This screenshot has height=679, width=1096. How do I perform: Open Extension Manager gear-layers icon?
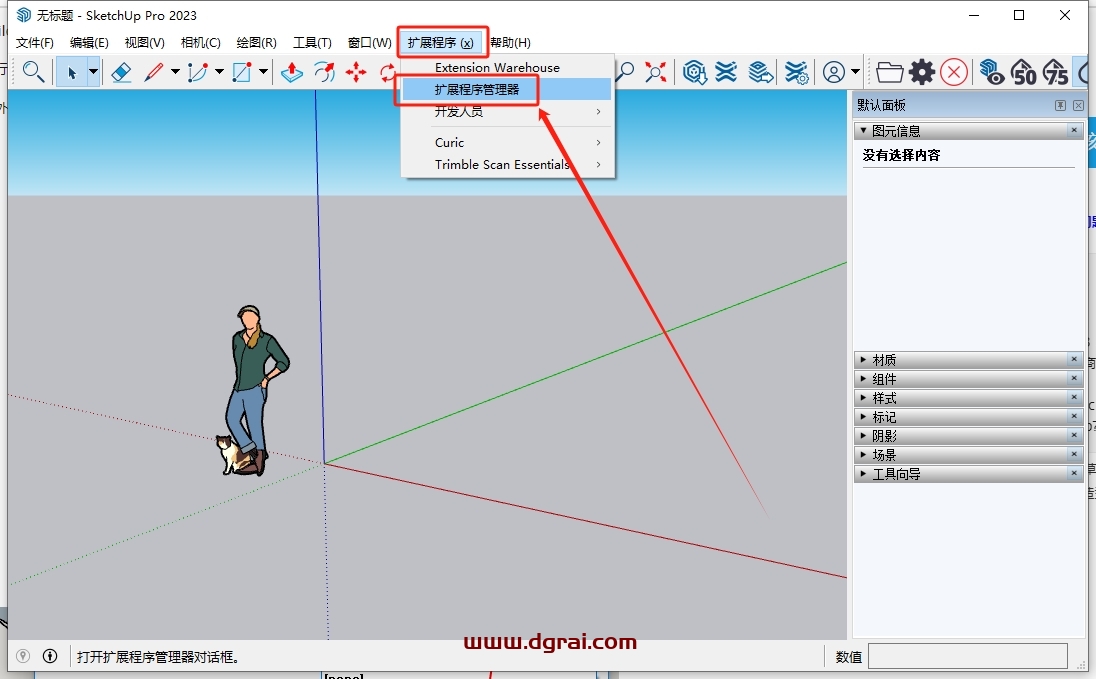[796, 72]
